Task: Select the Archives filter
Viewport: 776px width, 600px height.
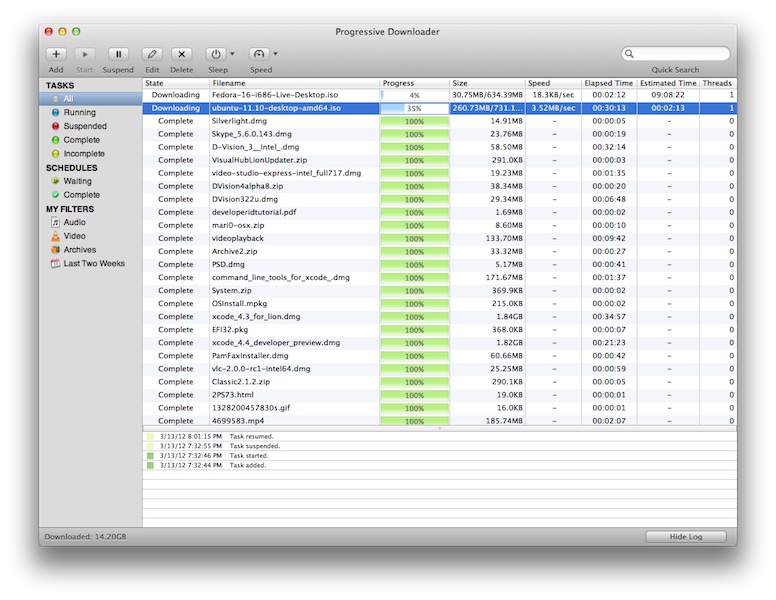Action: coord(80,250)
